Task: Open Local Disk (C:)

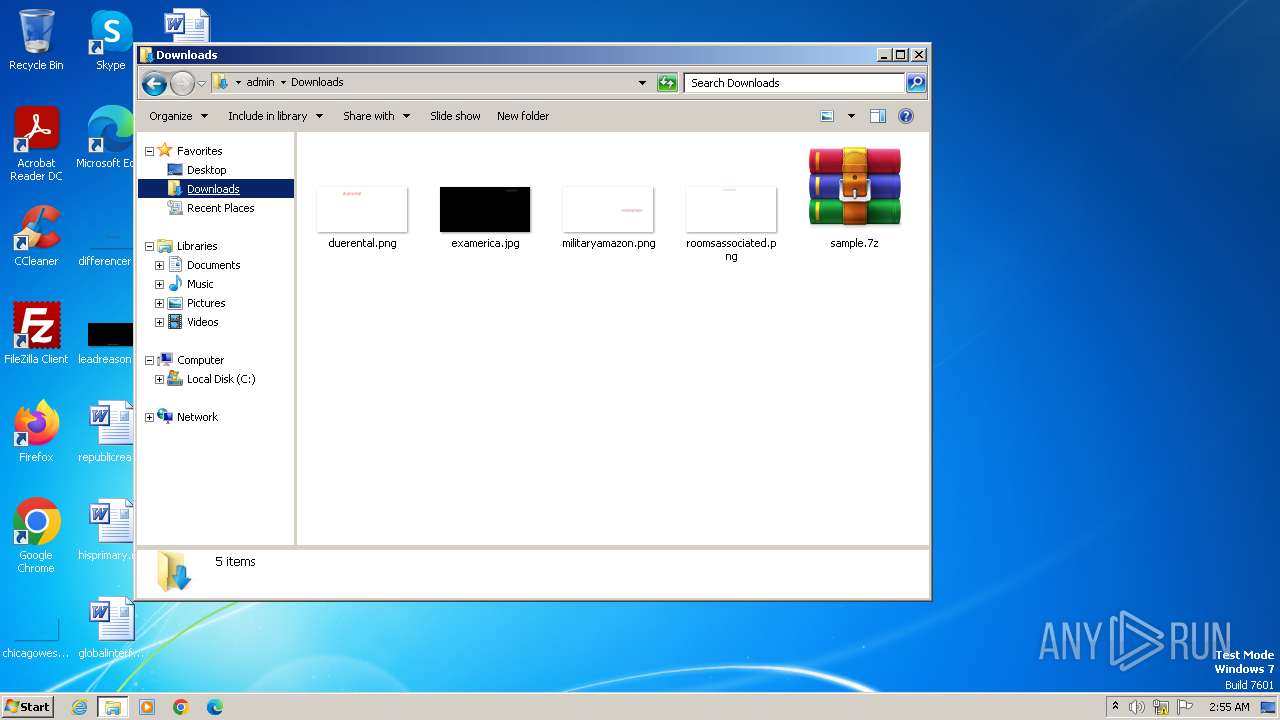Action: [x=221, y=379]
